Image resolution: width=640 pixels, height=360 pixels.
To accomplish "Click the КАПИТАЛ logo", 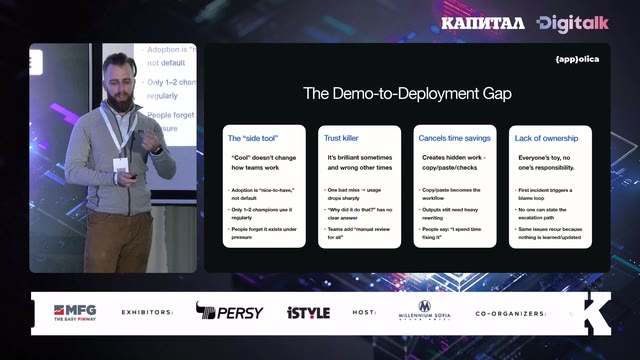I will [482, 23].
